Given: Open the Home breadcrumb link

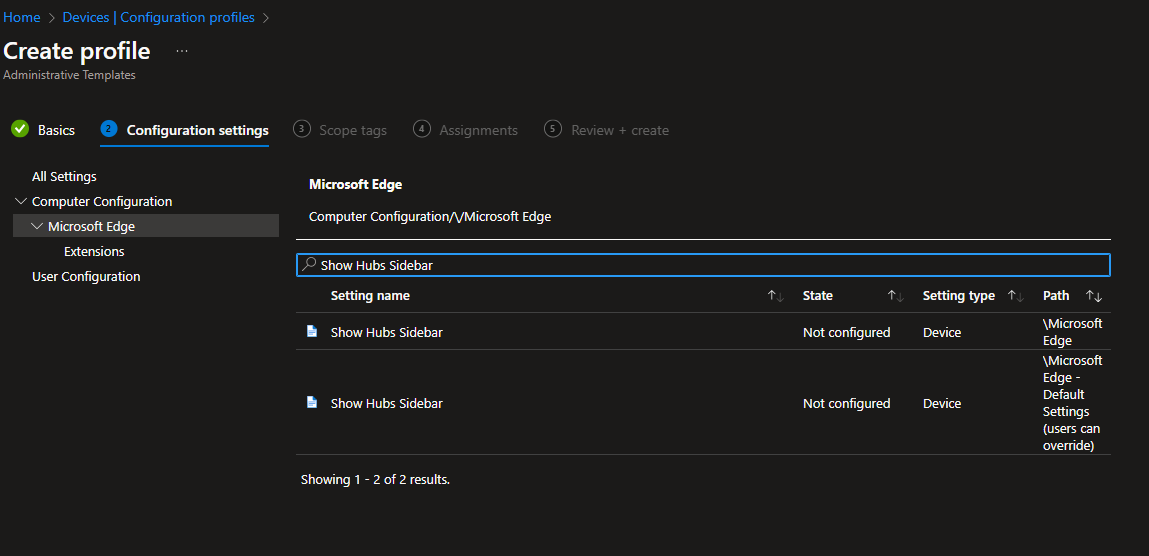Looking at the screenshot, I should coord(21,18).
